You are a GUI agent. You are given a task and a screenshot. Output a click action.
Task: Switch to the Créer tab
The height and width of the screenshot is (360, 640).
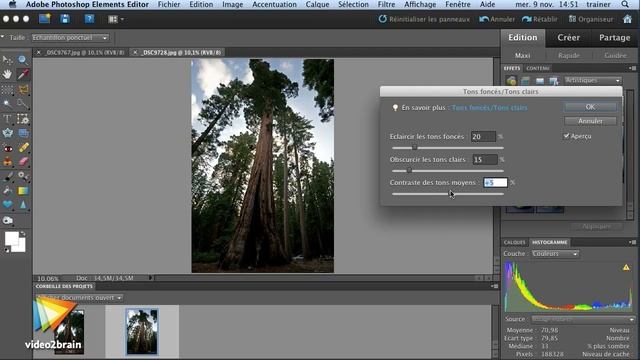pos(569,38)
